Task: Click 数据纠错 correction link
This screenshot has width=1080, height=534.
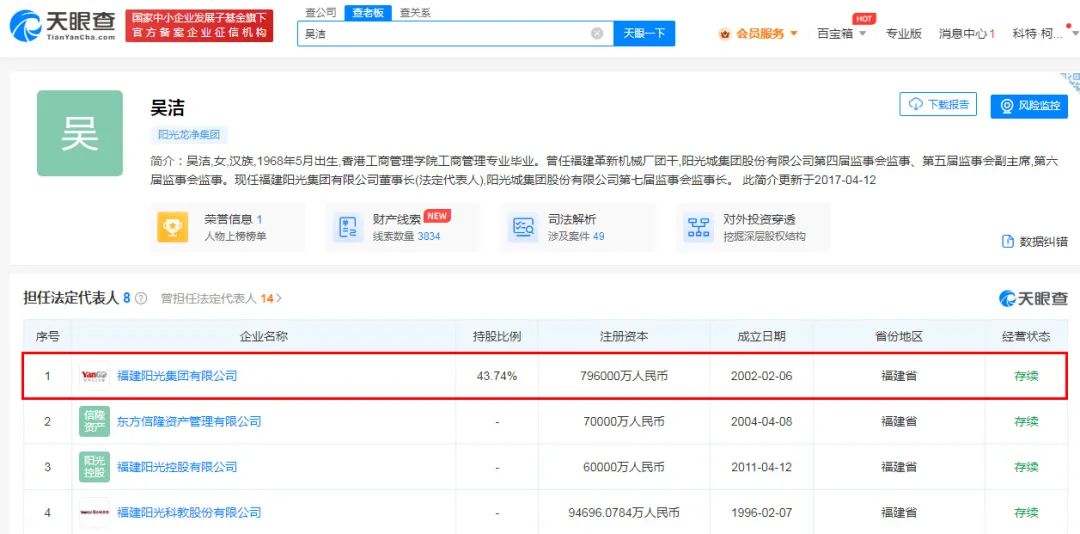Action: (1035, 241)
